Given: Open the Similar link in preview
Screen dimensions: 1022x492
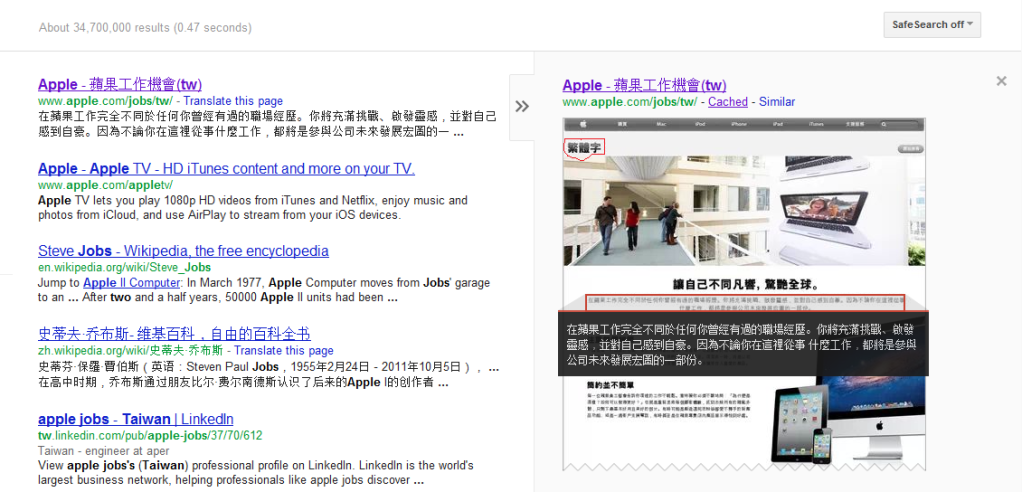Looking at the screenshot, I should click(x=777, y=102).
